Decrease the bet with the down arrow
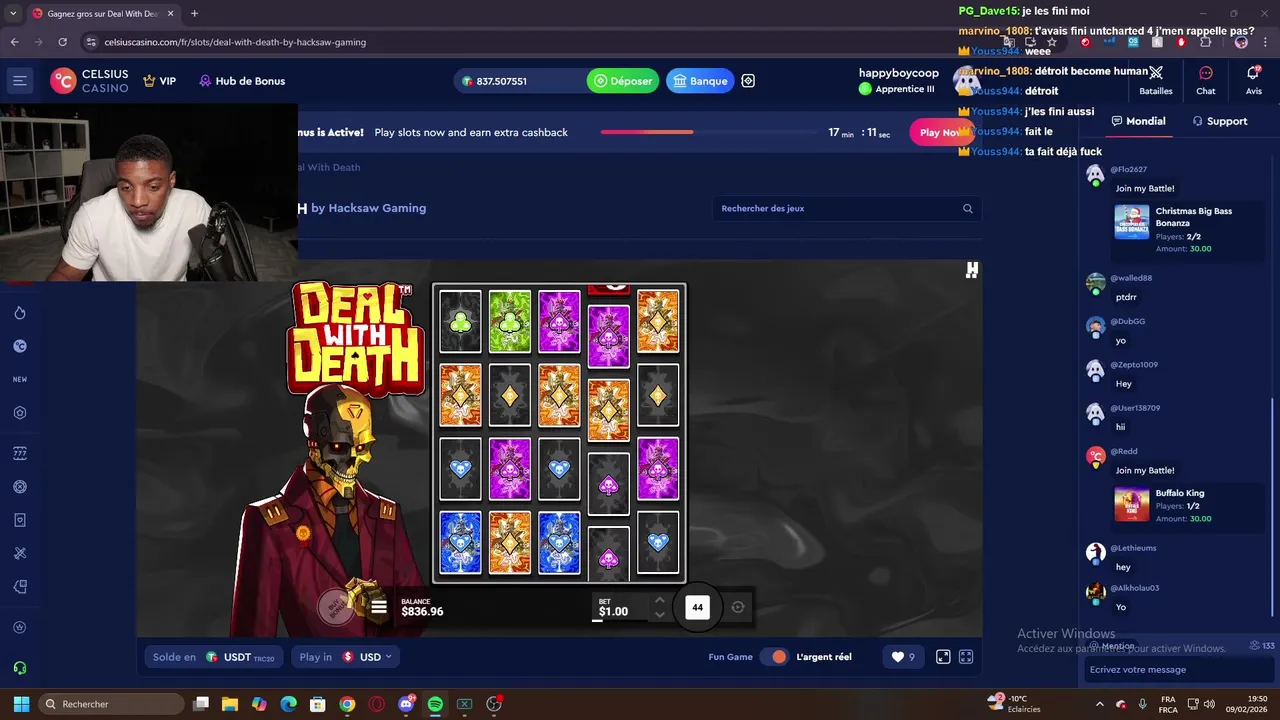Image resolution: width=1280 pixels, height=720 pixels. pos(659,614)
